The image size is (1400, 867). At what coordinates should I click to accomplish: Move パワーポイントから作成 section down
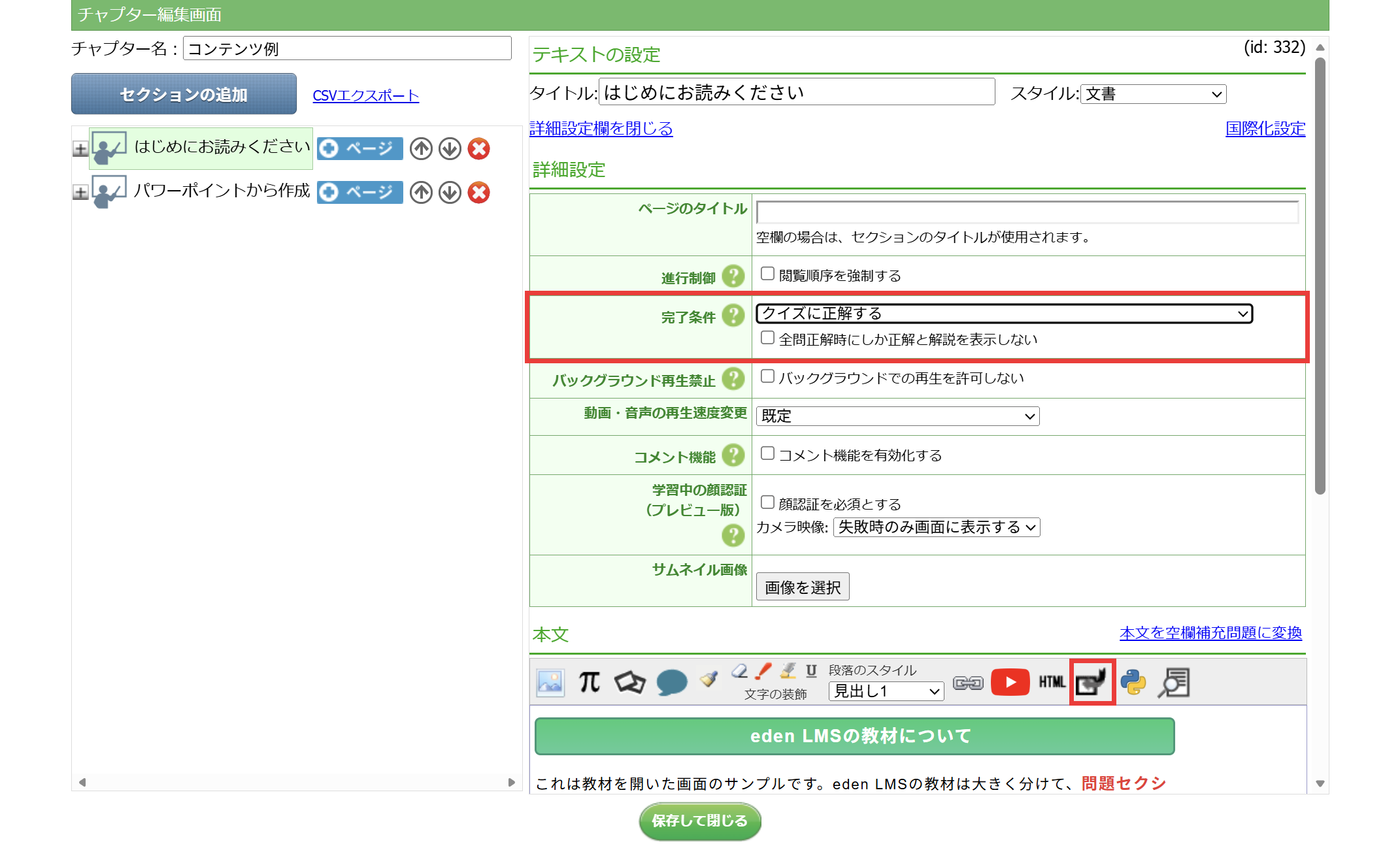(x=450, y=193)
